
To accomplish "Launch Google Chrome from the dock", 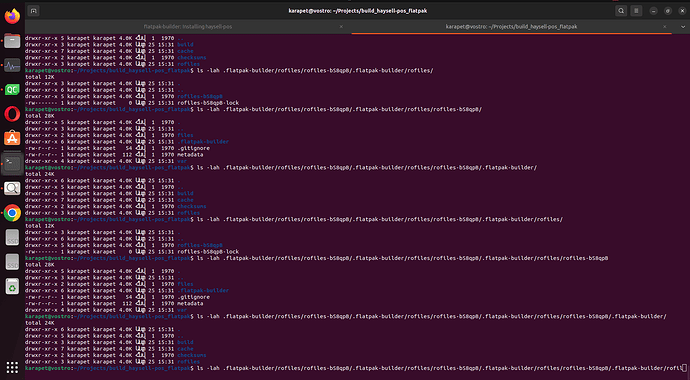I will (x=12, y=213).
